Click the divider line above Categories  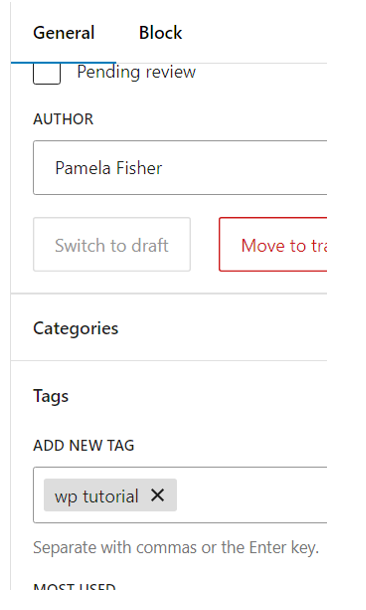169,294
